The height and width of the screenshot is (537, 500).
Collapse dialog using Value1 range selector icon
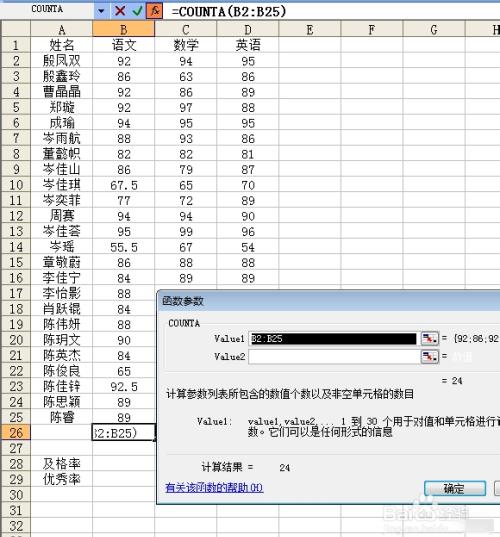tap(429, 338)
